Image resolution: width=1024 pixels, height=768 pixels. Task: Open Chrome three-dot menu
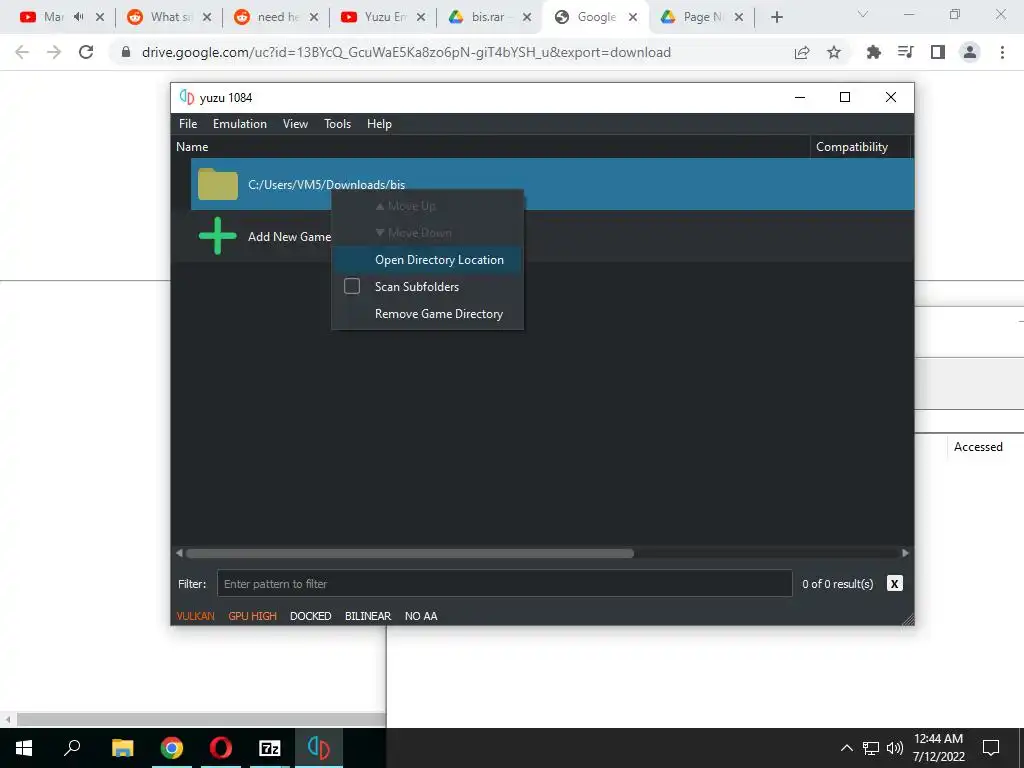click(1002, 52)
